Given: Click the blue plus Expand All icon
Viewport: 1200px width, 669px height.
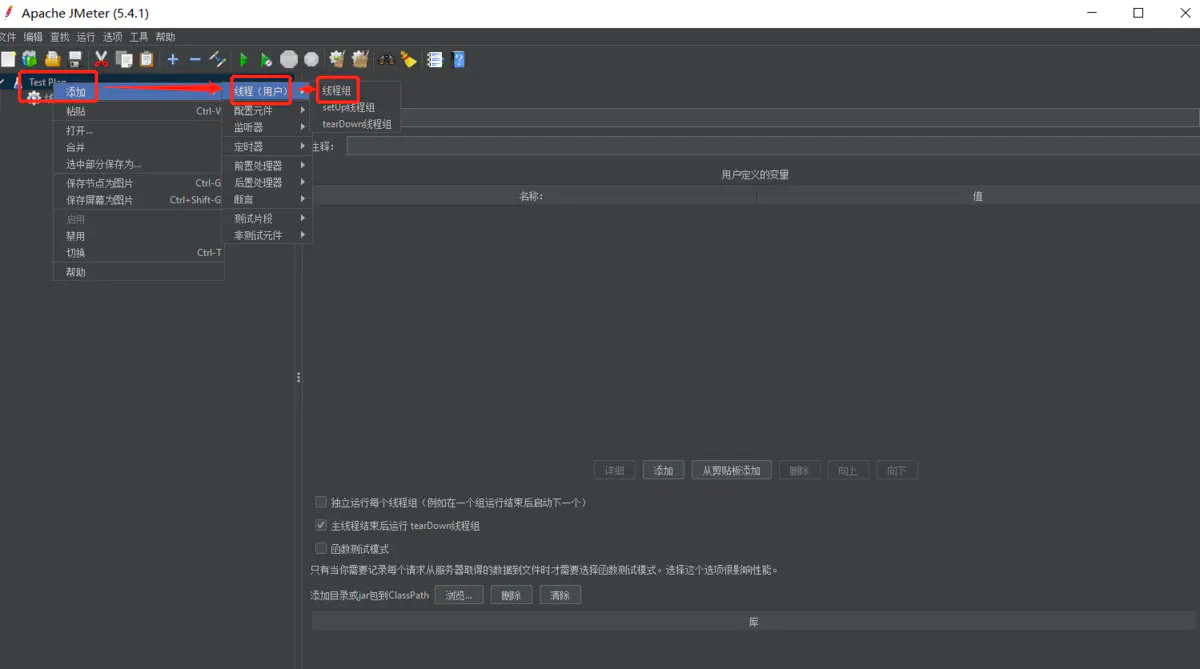Looking at the screenshot, I should 173,59.
